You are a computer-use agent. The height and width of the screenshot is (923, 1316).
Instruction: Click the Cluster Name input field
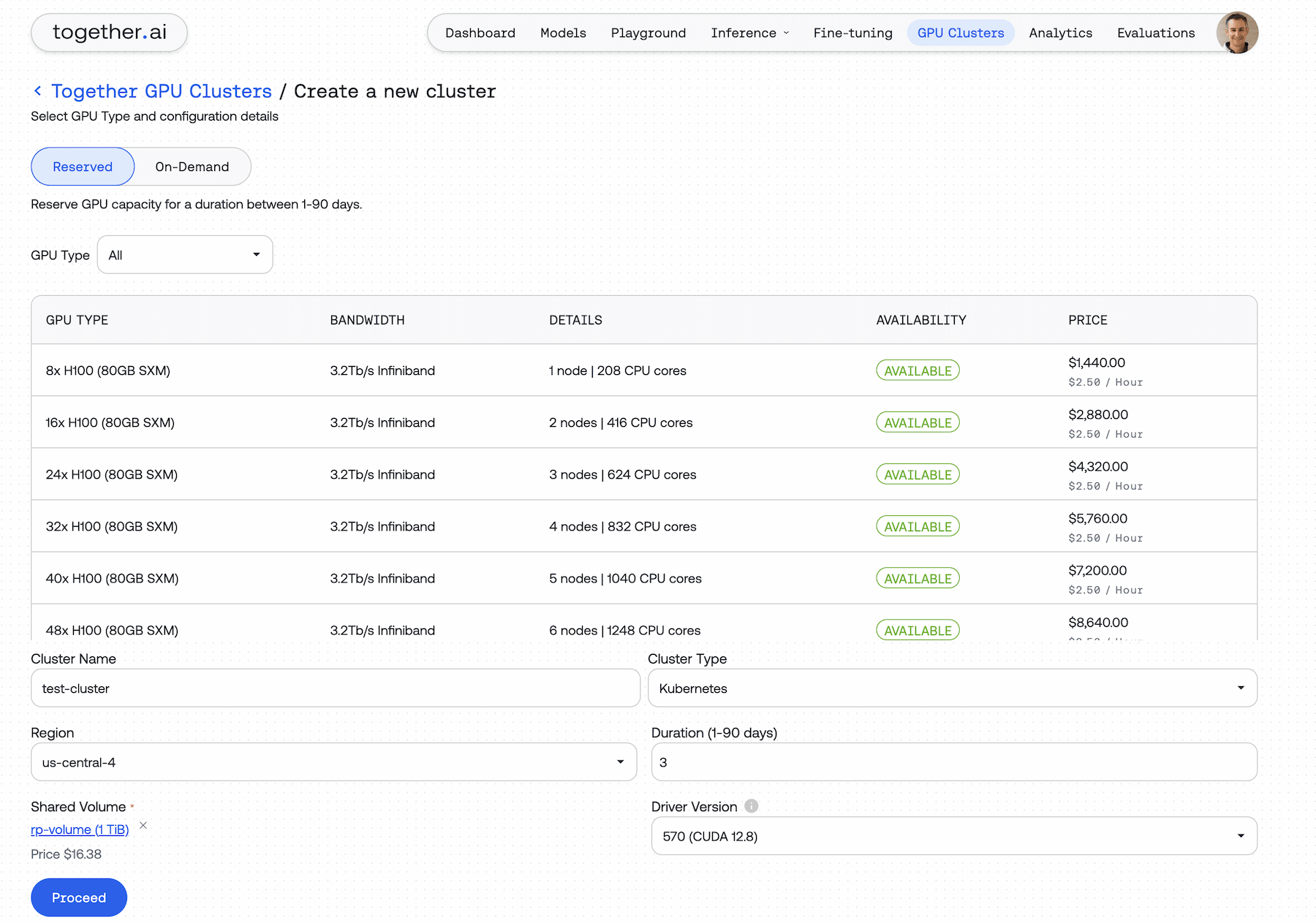335,688
